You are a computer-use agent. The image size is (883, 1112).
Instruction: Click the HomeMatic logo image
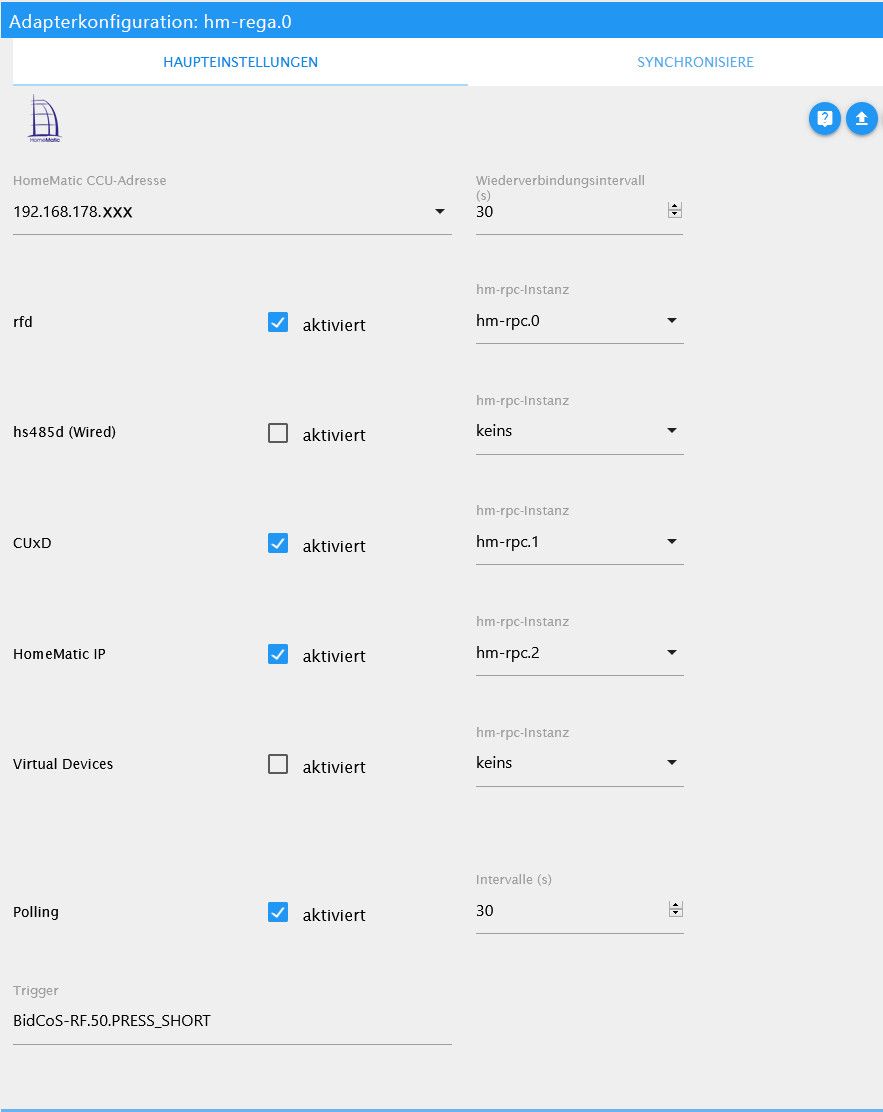click(x=45, y=119)
